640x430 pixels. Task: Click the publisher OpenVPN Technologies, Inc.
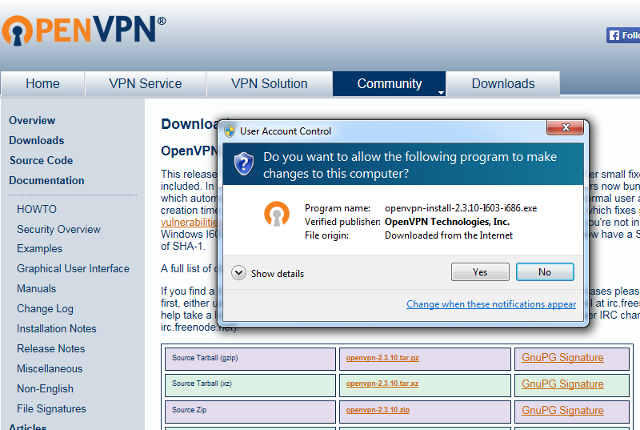coord(447,222)
